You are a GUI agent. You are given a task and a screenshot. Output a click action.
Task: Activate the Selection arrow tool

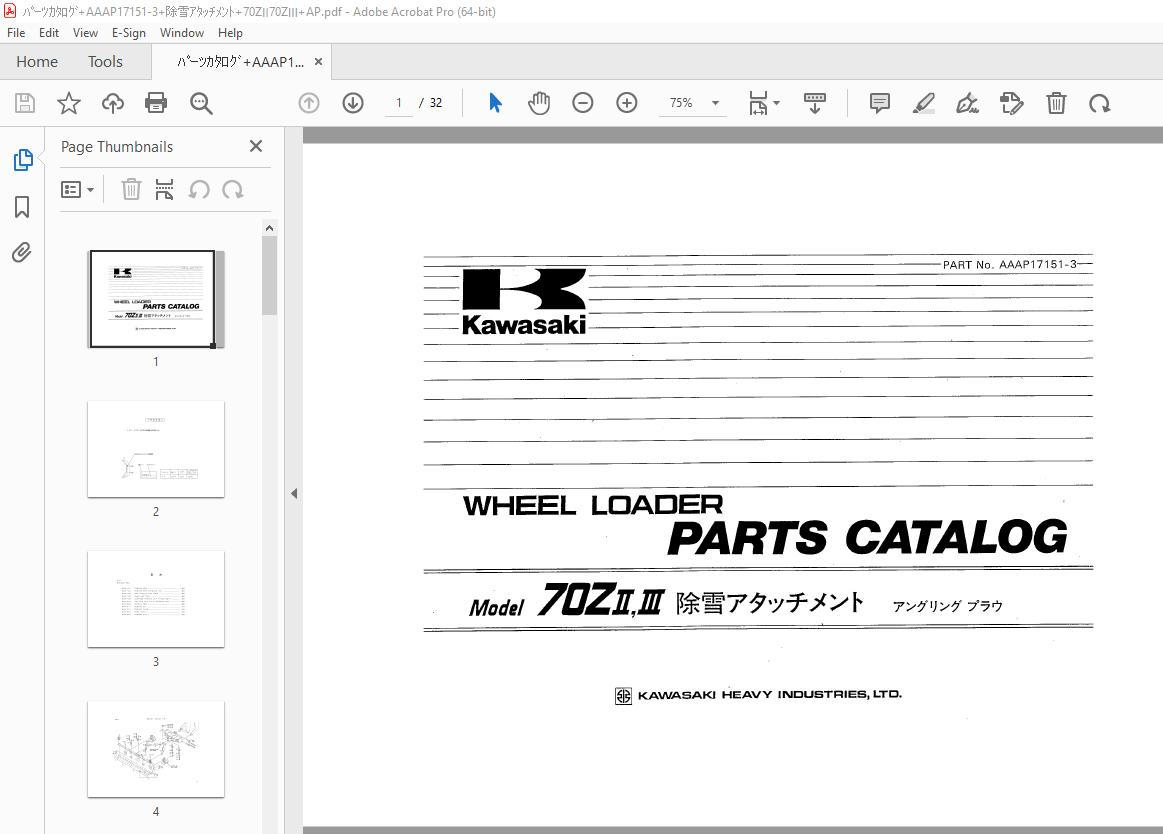tap(495, 103)
